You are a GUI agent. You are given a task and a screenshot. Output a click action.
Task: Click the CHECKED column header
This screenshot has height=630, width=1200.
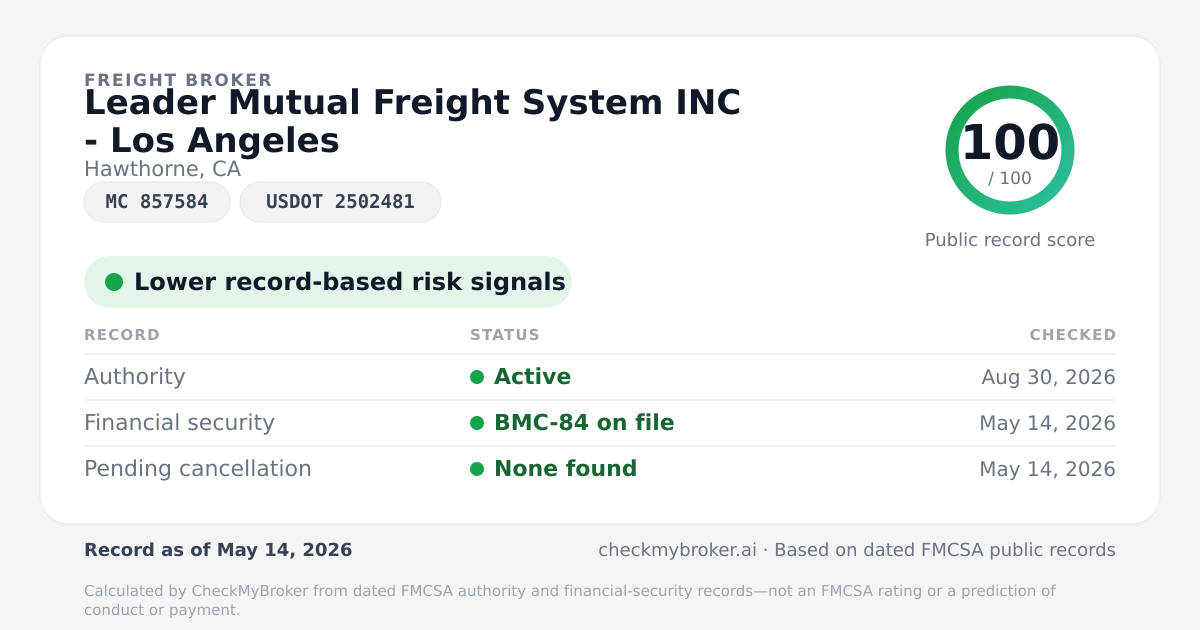(1073, 335)
